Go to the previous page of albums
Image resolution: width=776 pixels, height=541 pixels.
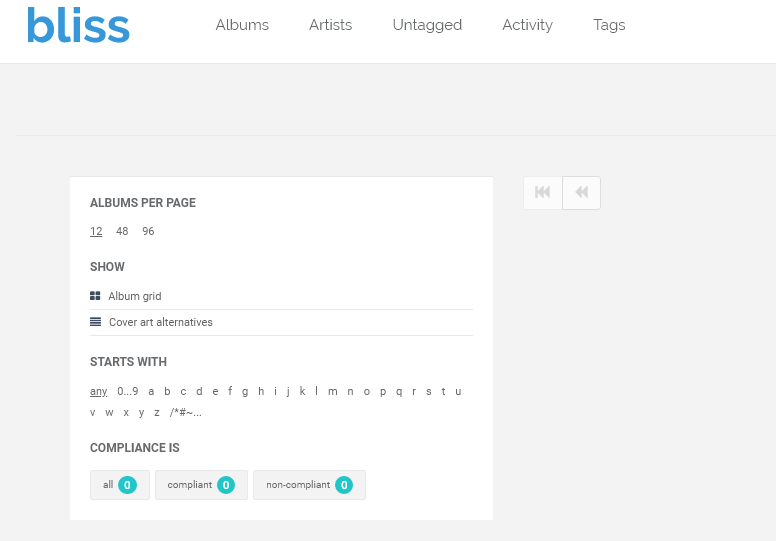pos(581,193)
